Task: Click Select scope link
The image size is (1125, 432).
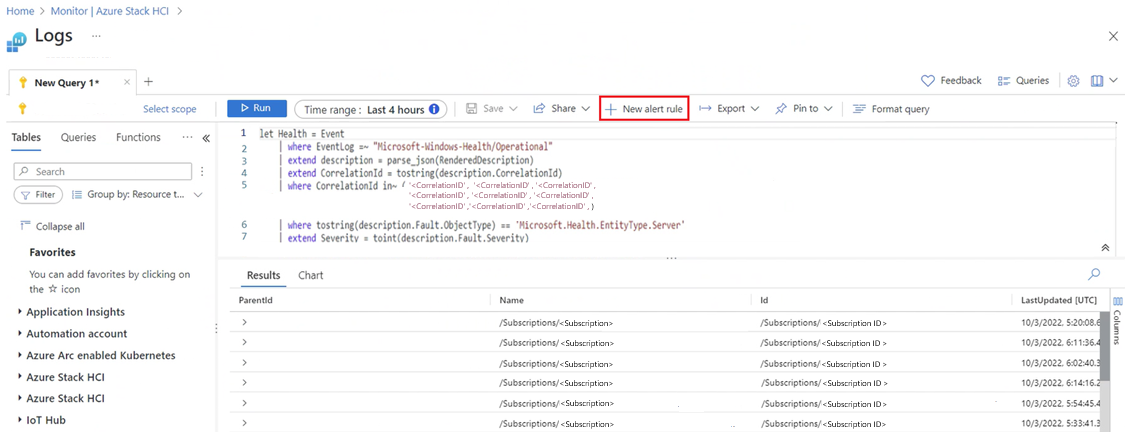Action: pos(169,109)
